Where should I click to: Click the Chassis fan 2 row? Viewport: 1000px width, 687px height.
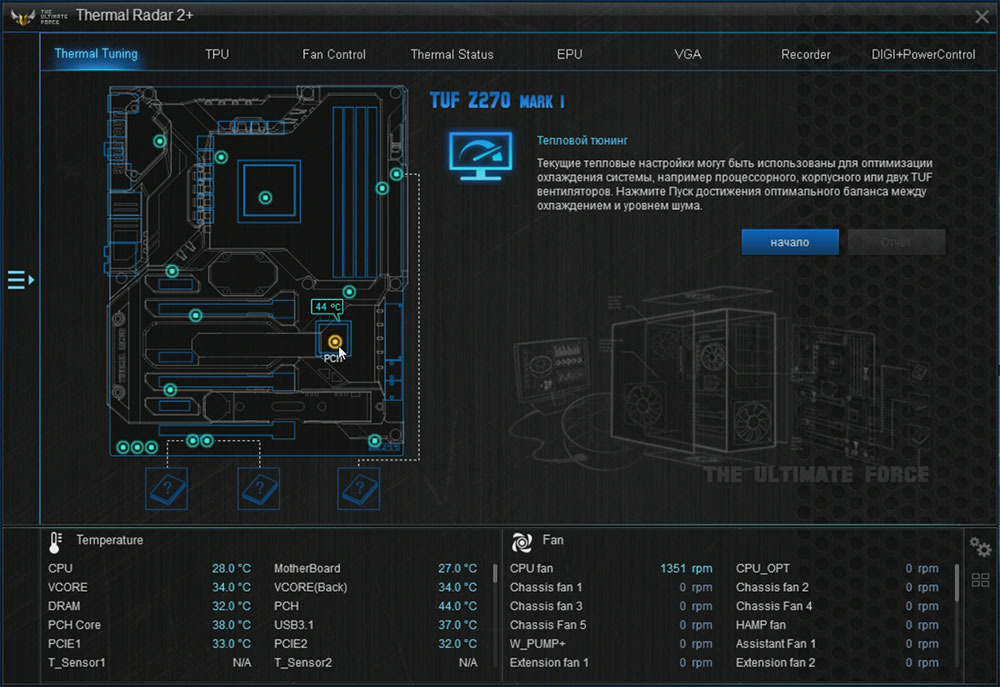pos(837,587)
